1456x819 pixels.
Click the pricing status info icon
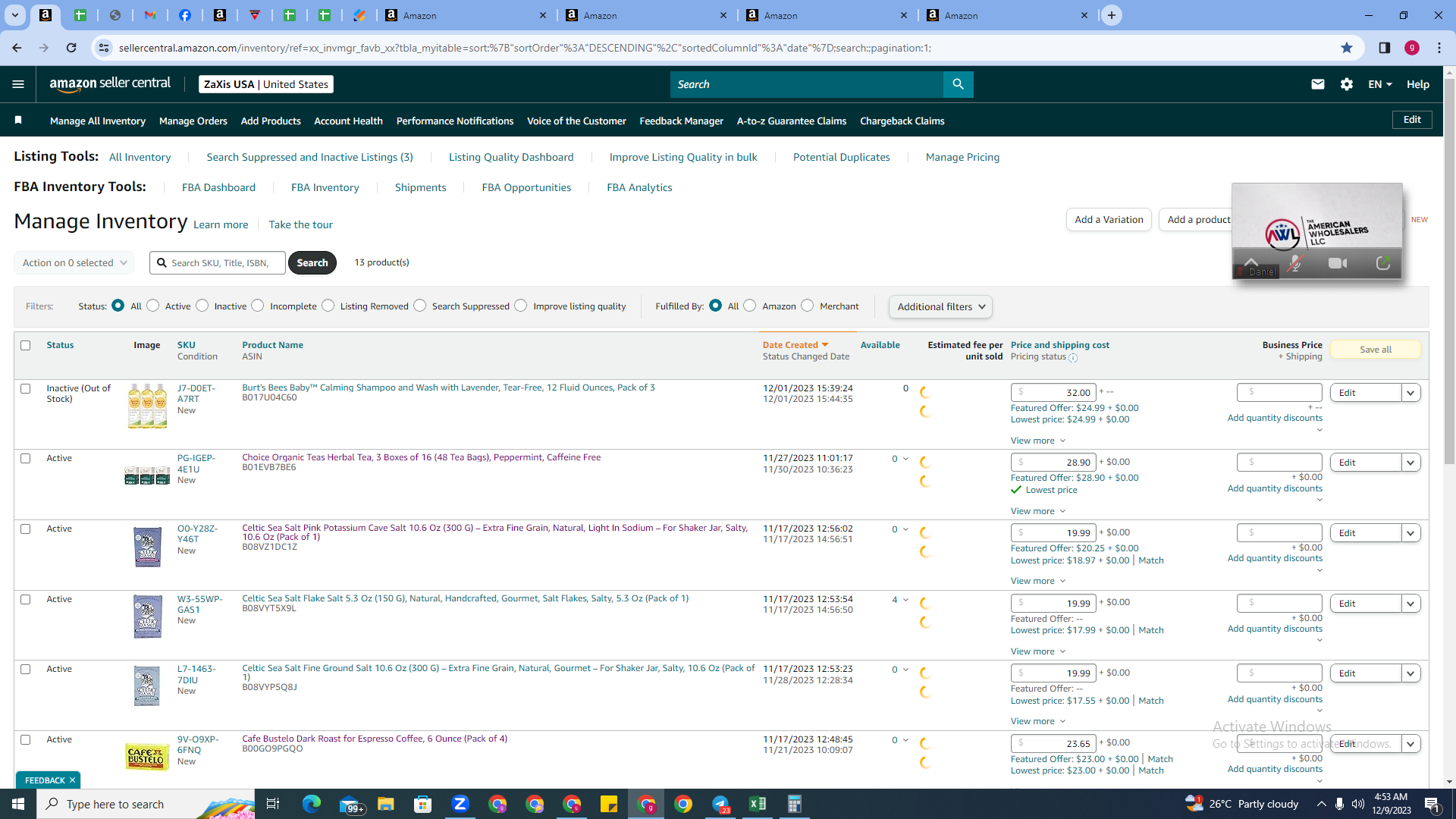coord(1073,358)
